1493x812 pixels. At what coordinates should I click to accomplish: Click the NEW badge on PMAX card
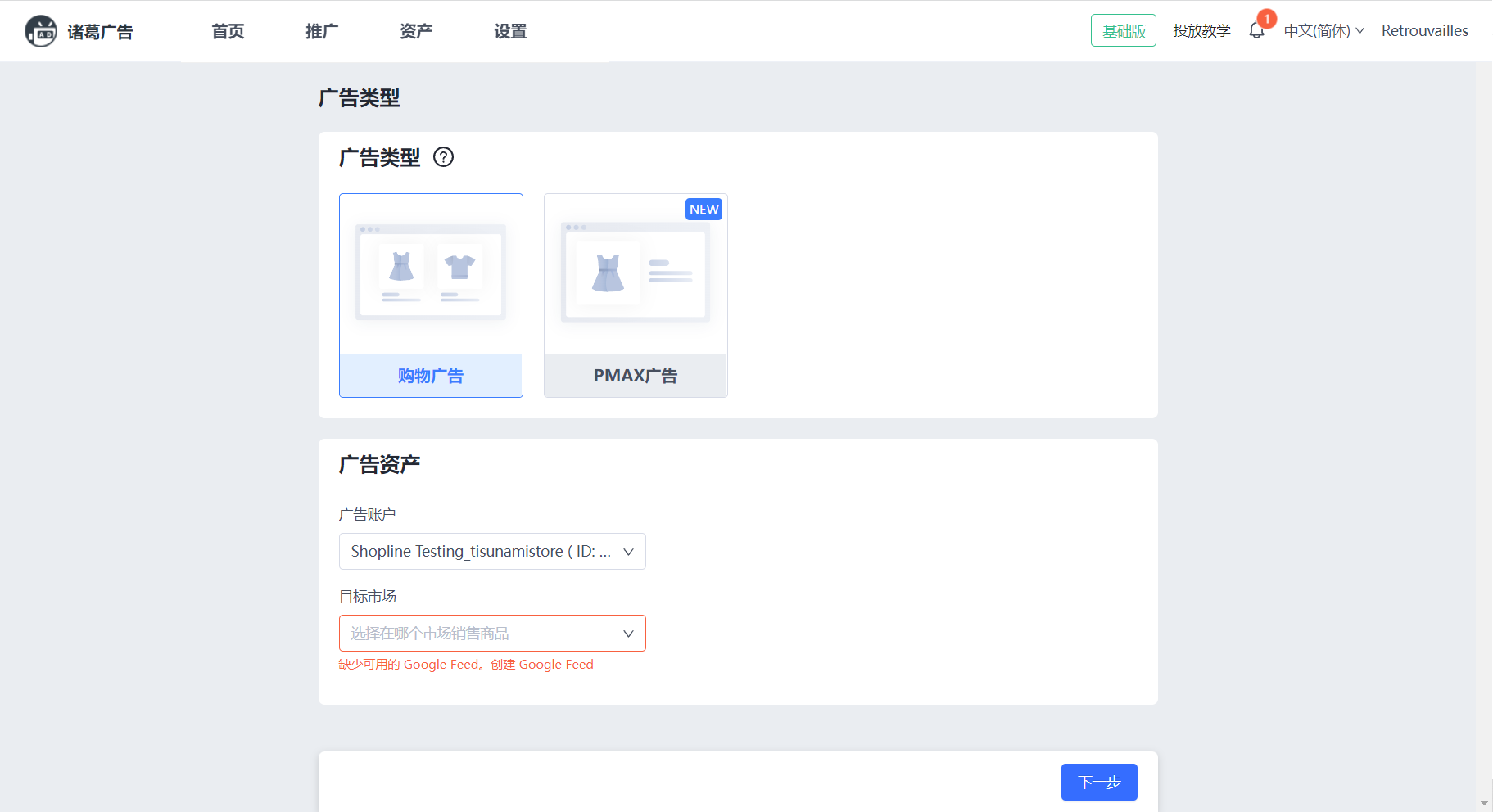704,210
